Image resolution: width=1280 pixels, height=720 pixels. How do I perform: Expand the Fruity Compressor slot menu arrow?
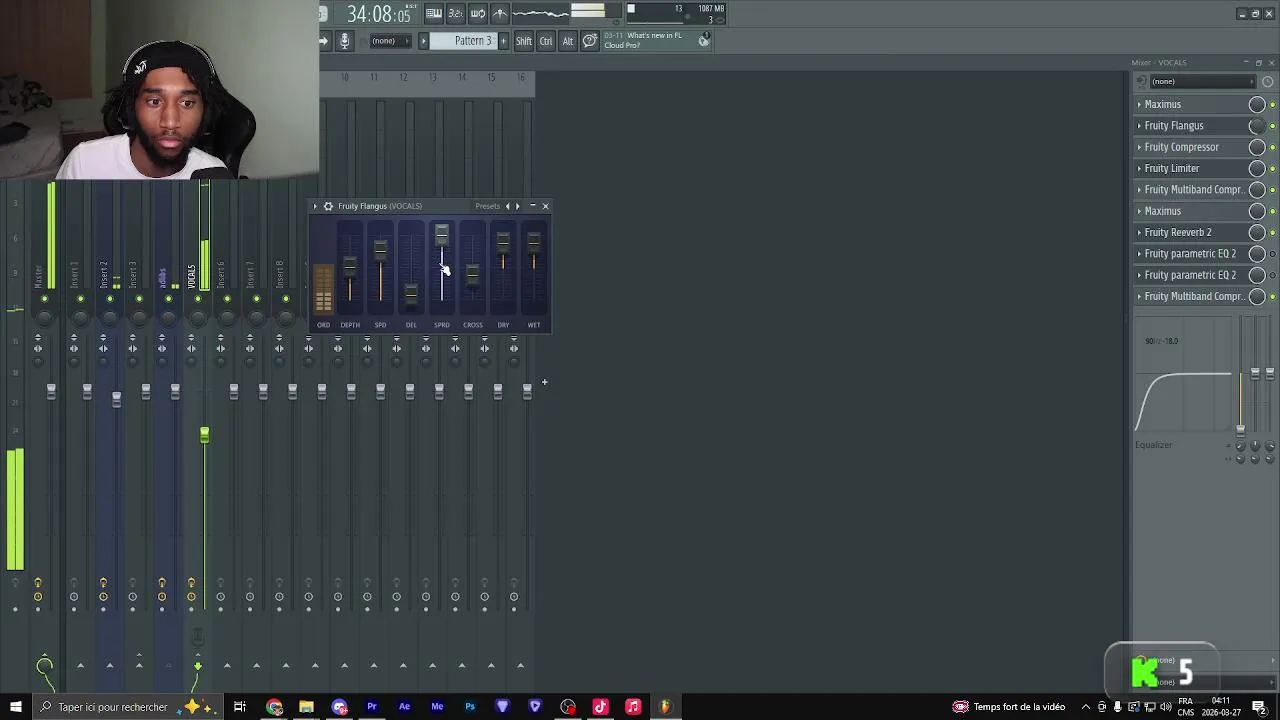[x=1139, y=147]
